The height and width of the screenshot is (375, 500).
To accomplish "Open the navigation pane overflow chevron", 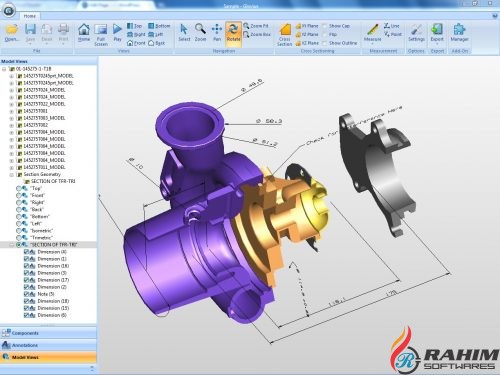I will (92, 368).
